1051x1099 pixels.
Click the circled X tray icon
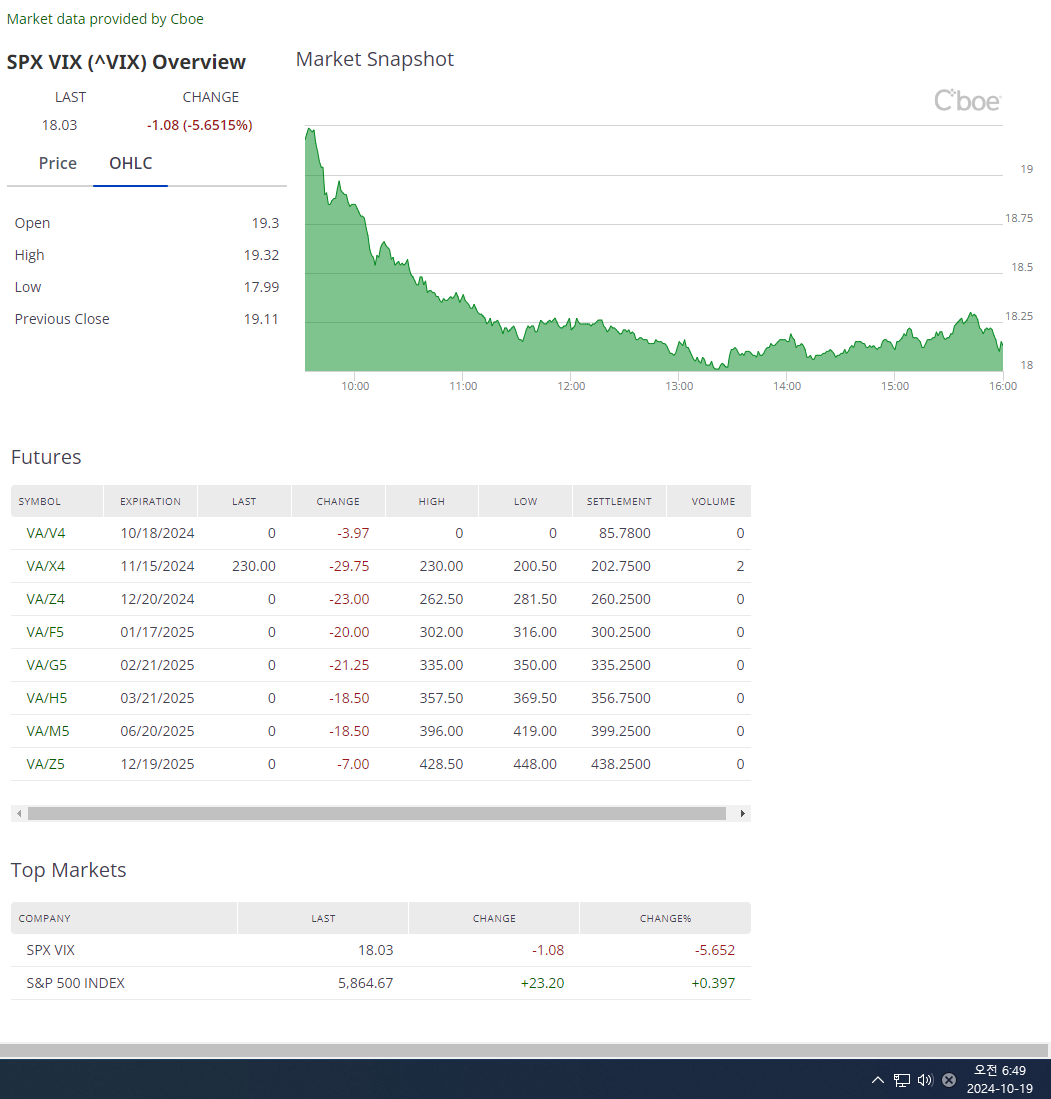[949, 1080]
